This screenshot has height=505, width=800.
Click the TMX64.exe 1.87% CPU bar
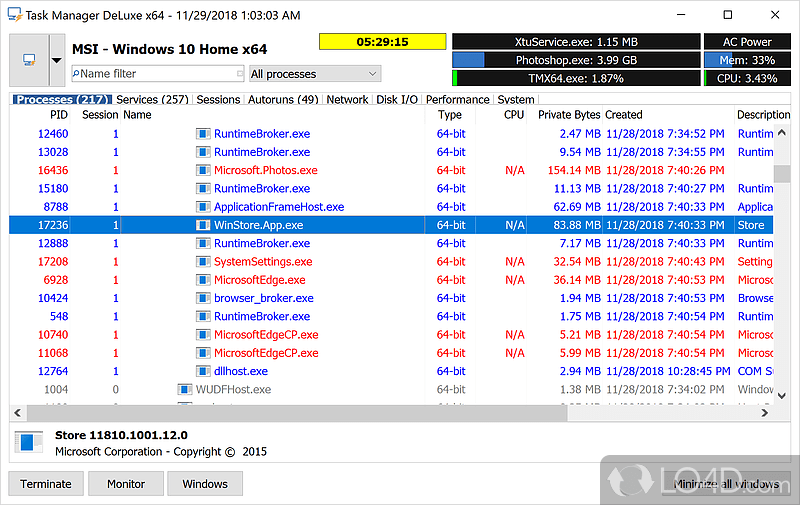pyautogui.click(x=576, y=79)
